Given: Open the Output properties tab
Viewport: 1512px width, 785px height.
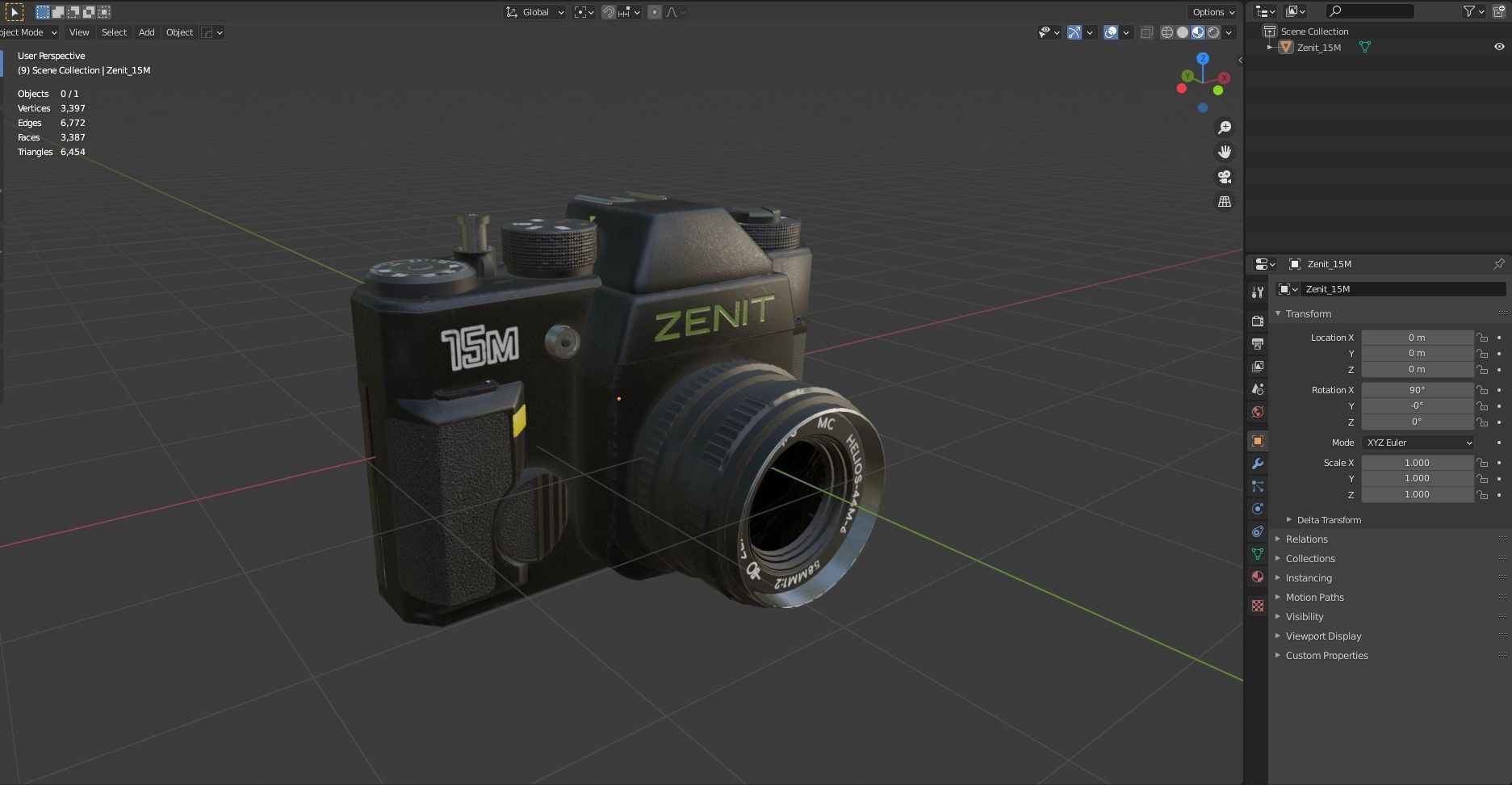Looking at the screenshot, I should [1257, 343].
